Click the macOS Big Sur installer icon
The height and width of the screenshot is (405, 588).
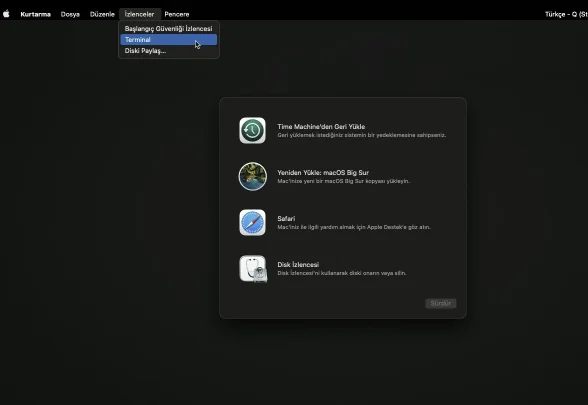(x=253, y=176)
